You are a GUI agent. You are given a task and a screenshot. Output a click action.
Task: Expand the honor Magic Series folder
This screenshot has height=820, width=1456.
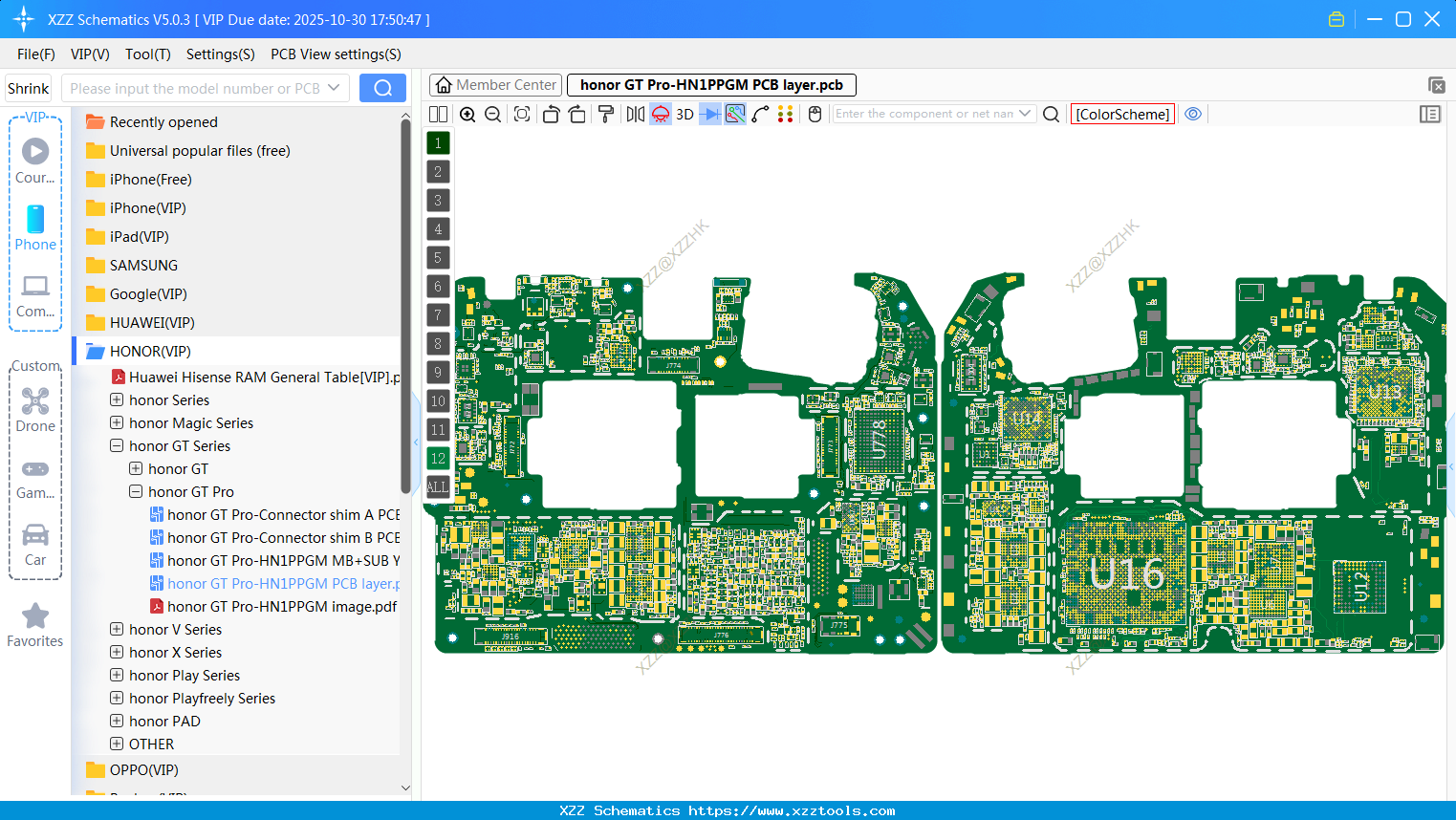(x=116, y=422)
